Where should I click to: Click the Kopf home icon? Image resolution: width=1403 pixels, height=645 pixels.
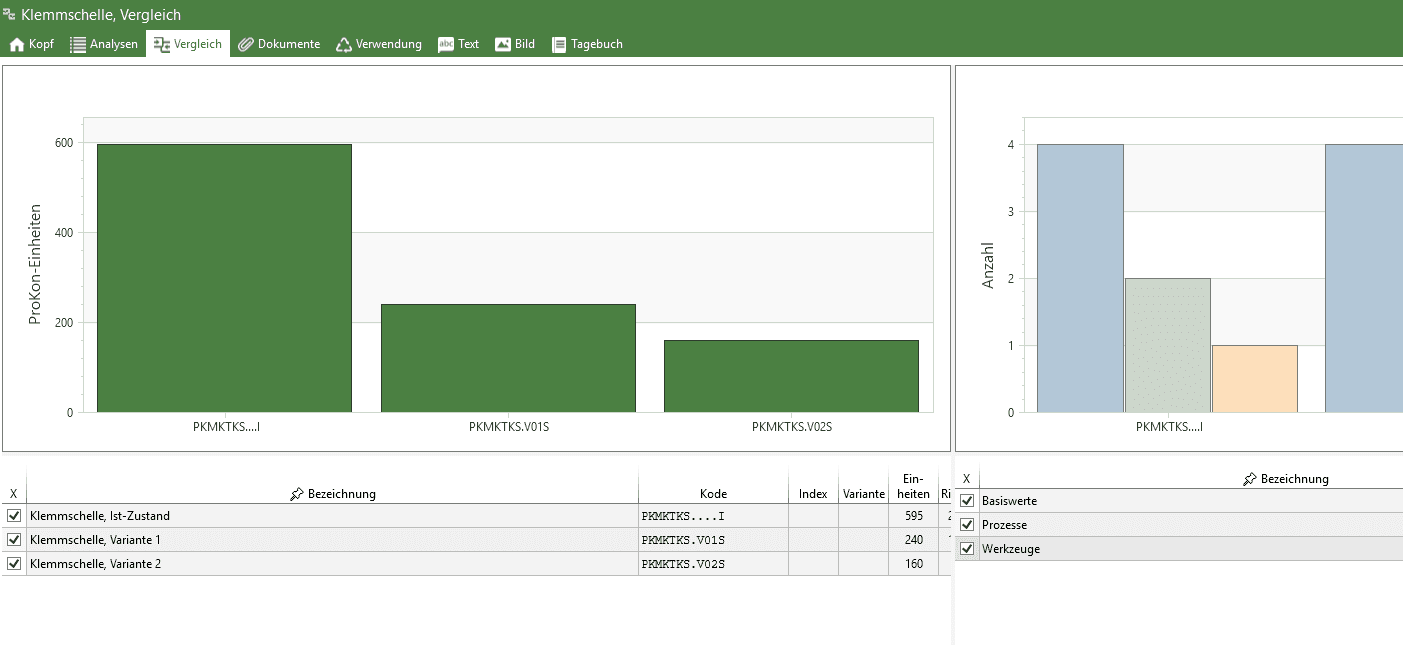[16, 44]
